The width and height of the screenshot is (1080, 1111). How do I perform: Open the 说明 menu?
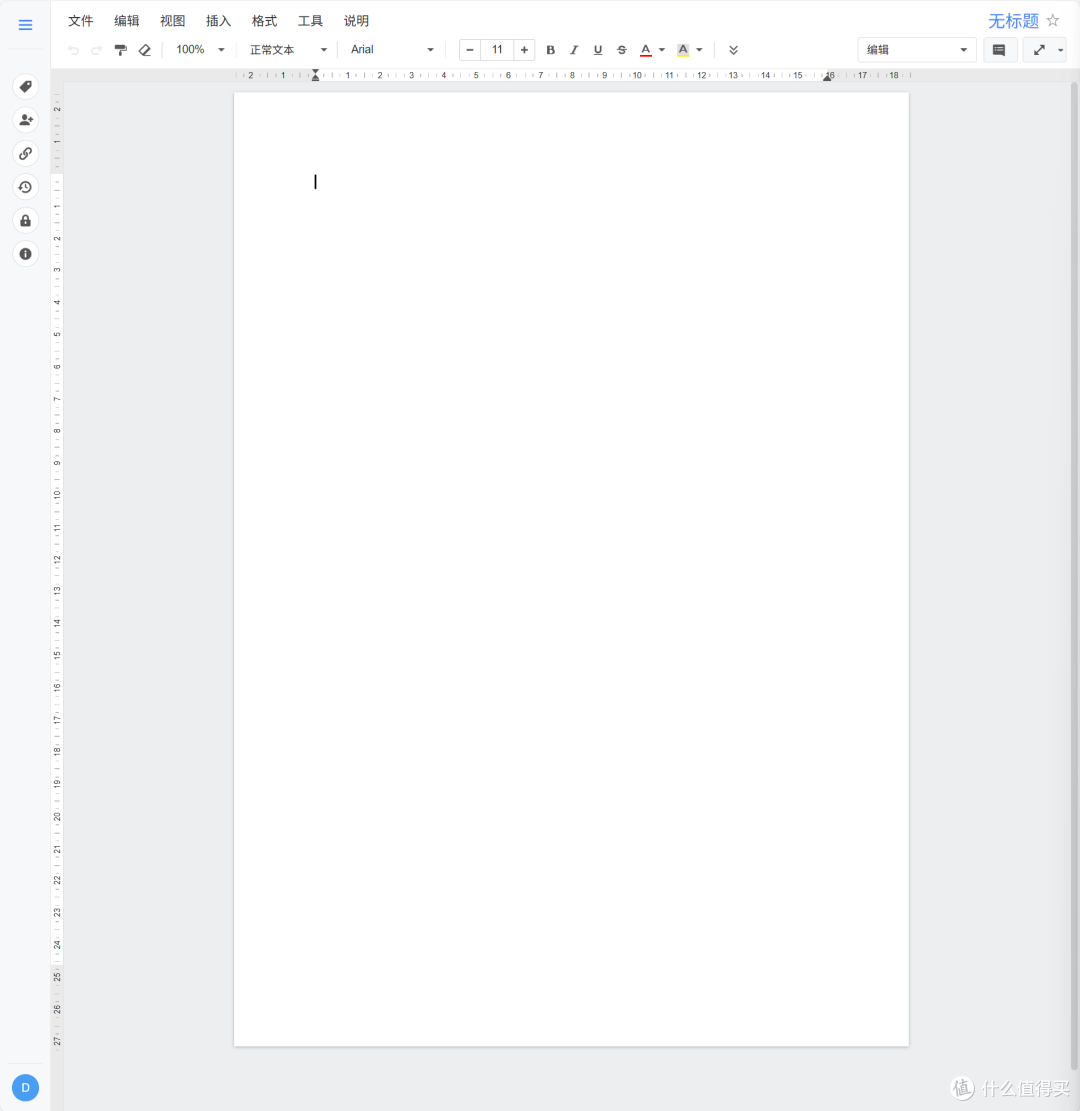(356, 21)
